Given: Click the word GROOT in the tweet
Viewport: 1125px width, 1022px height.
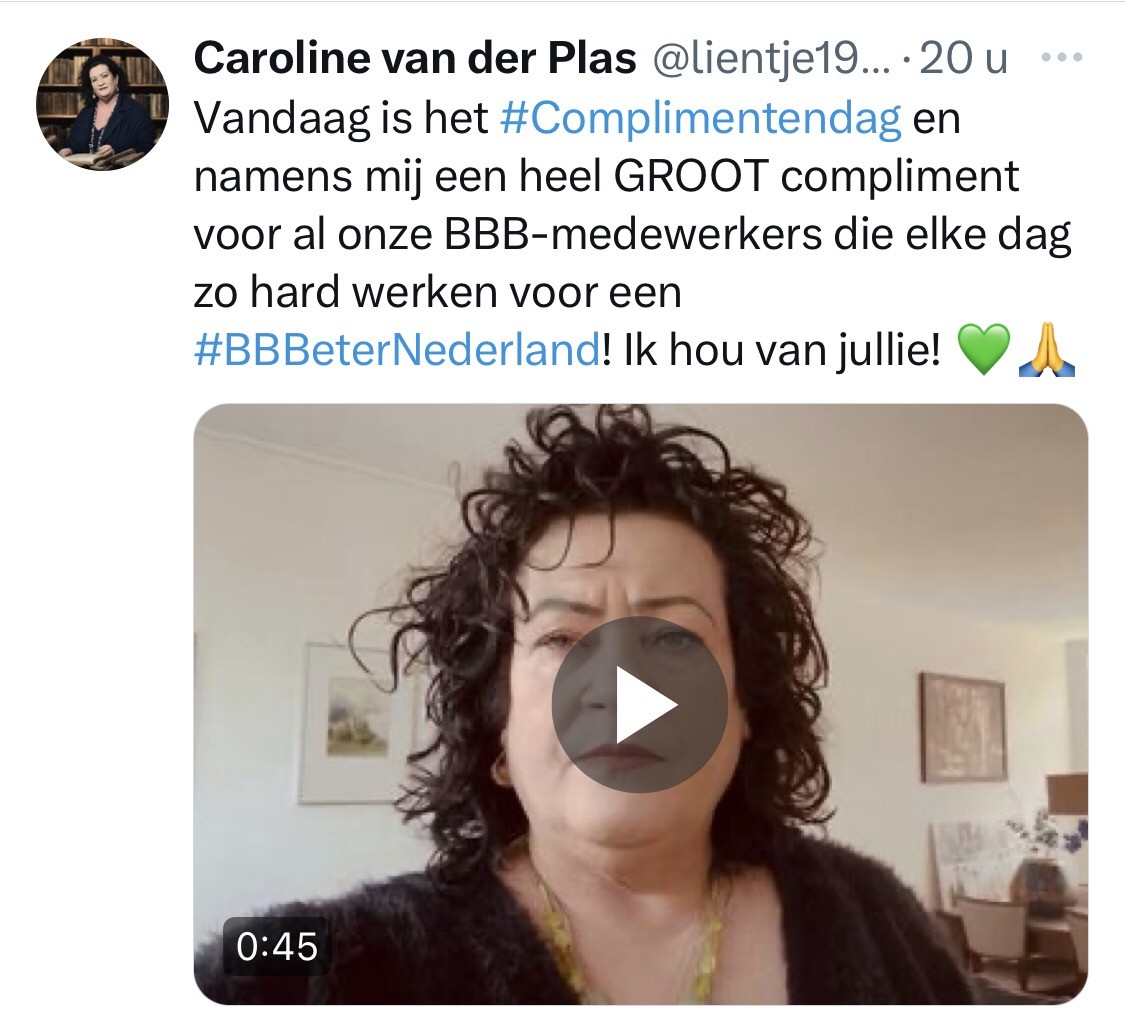Looking at the screenshot, I should click(x=692, y=177).
